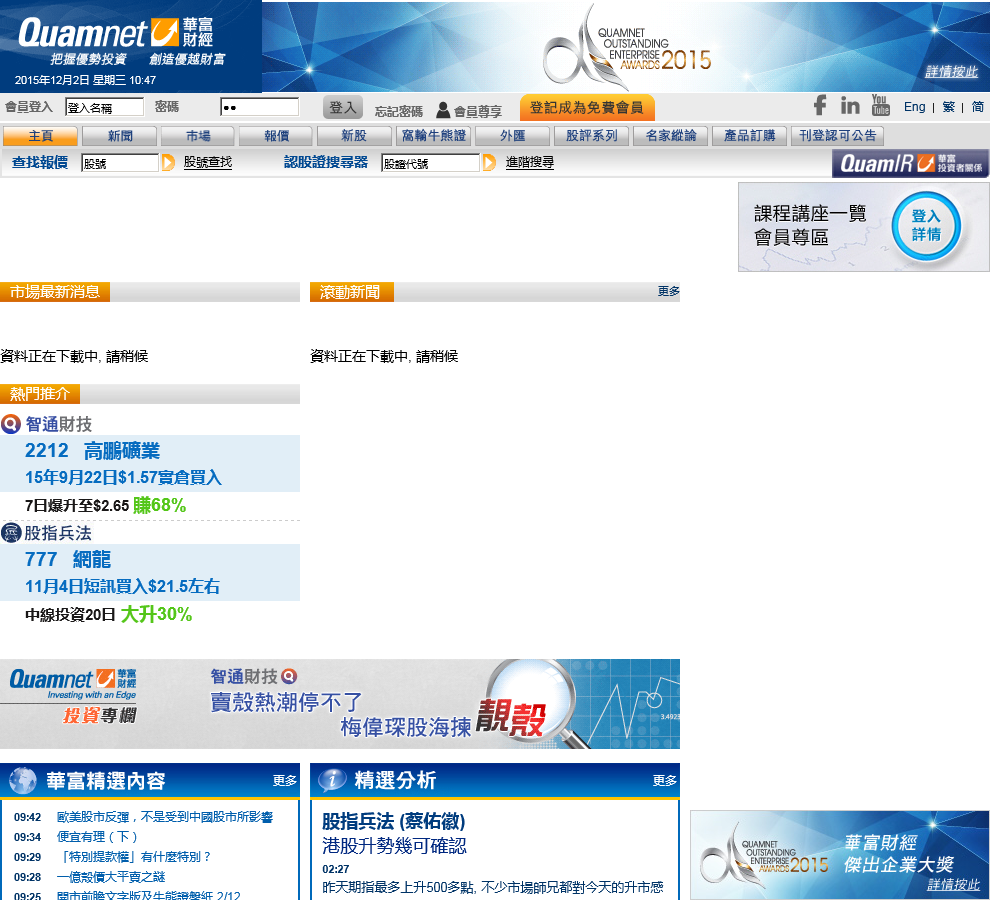Click the orange arrow beside warrant code search
The width and height of the screenshot is (990, 900).
[x=489, y=162]
